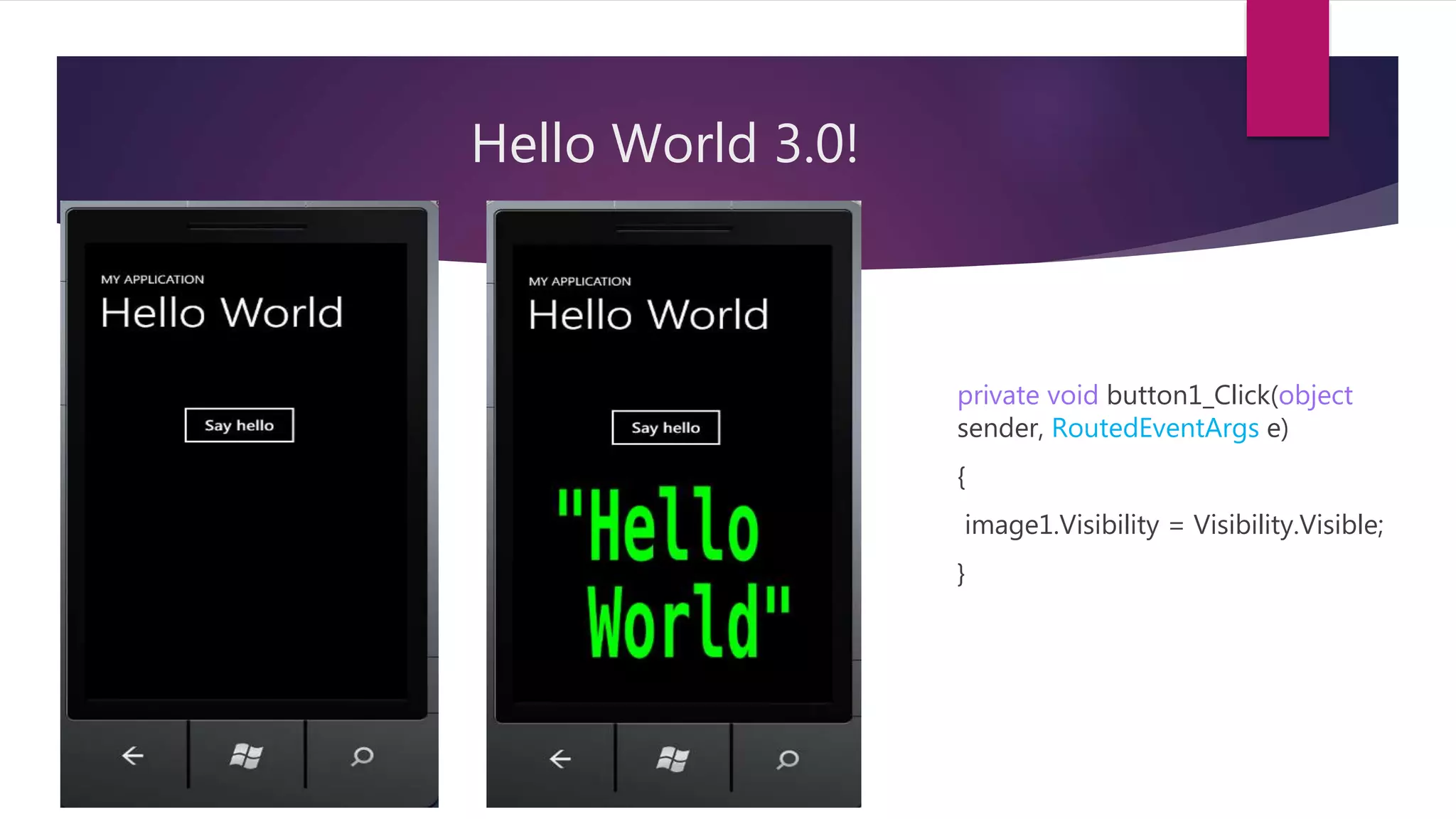Viewport: 1456px width, 819px height.
Task: Click MY APPLICATION label on right phone
Action: (x=579, y=282)
